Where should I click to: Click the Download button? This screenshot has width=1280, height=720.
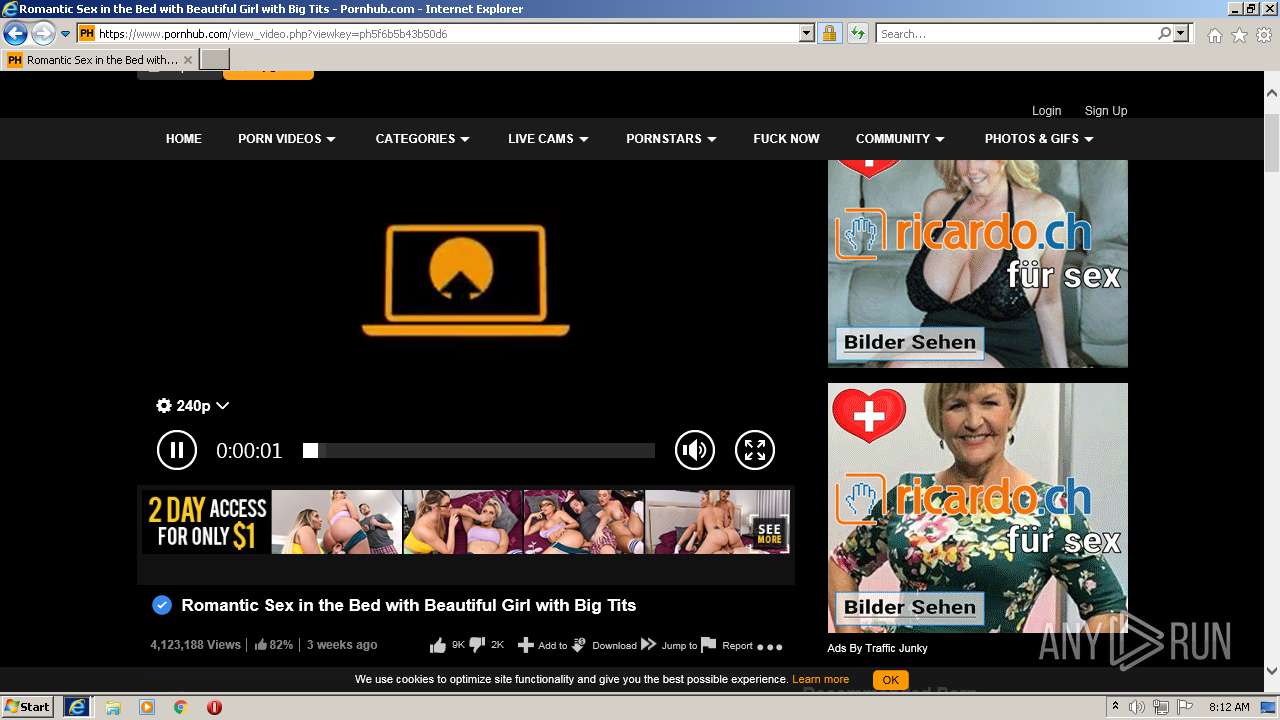(605, 646)
